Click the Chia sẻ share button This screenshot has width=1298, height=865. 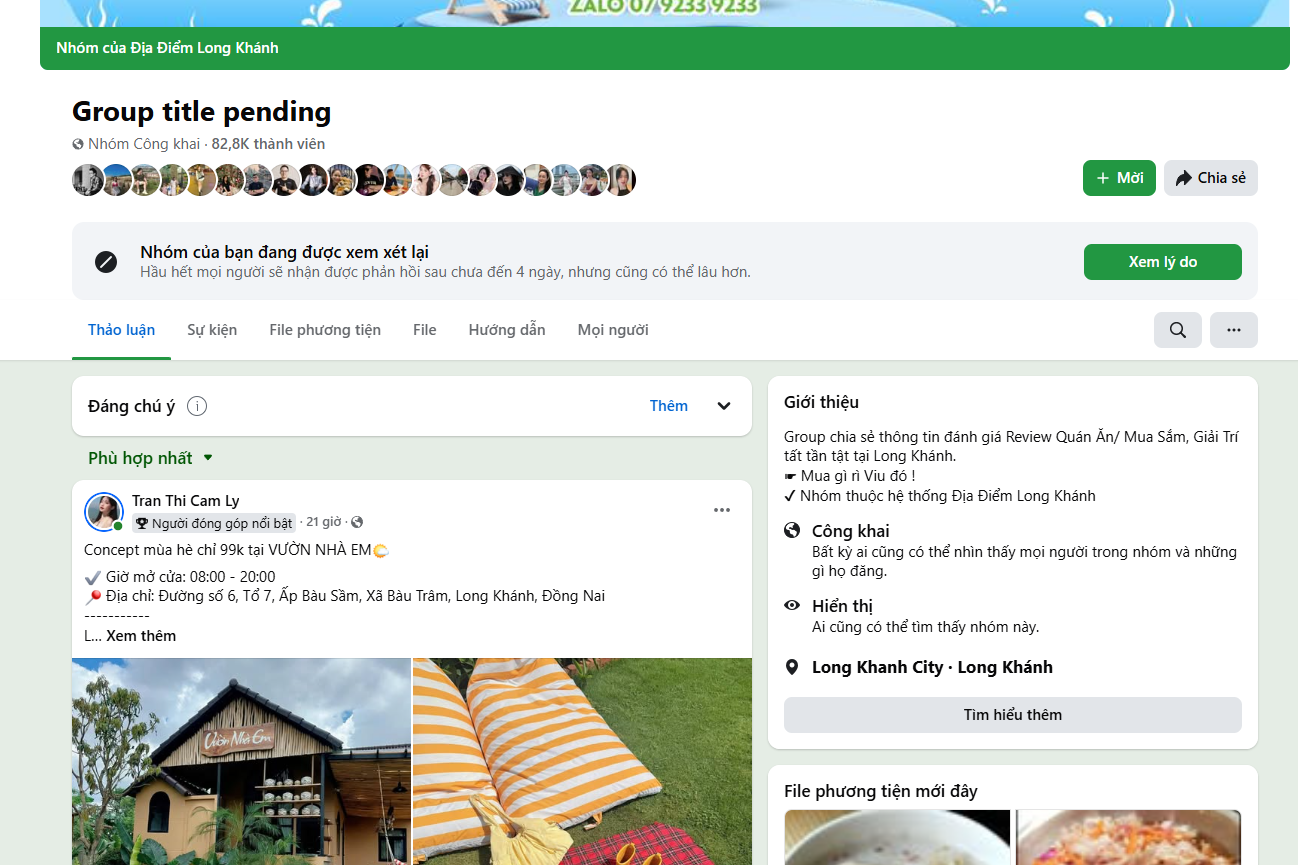[x=1210, y=178]
